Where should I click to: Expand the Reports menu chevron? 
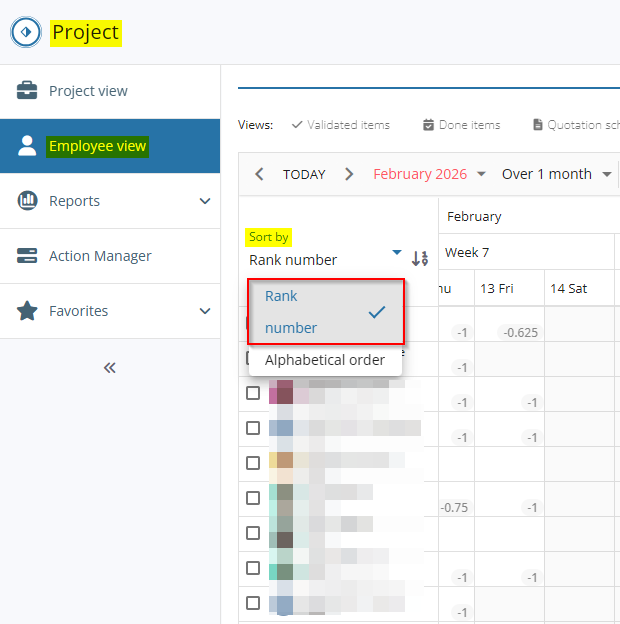pos(205,201)
